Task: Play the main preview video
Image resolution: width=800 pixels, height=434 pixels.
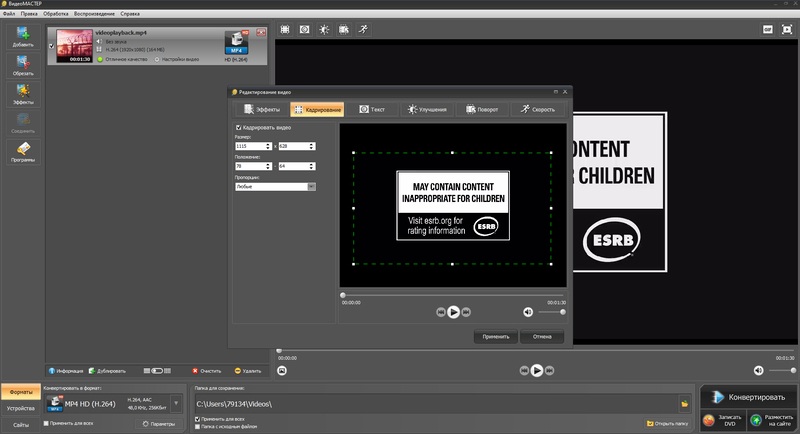Action: click(537, 371)
